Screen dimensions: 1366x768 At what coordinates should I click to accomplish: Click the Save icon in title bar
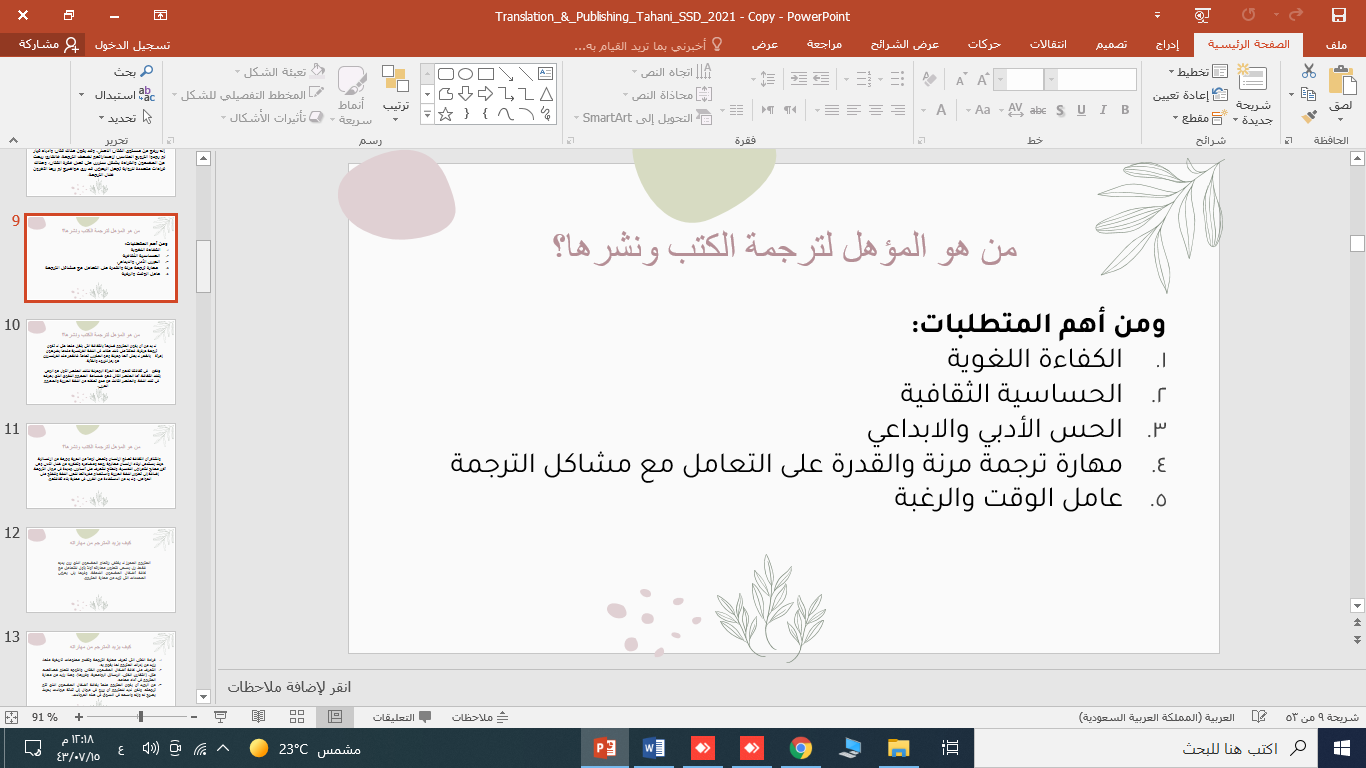(x=1339, y=15)
